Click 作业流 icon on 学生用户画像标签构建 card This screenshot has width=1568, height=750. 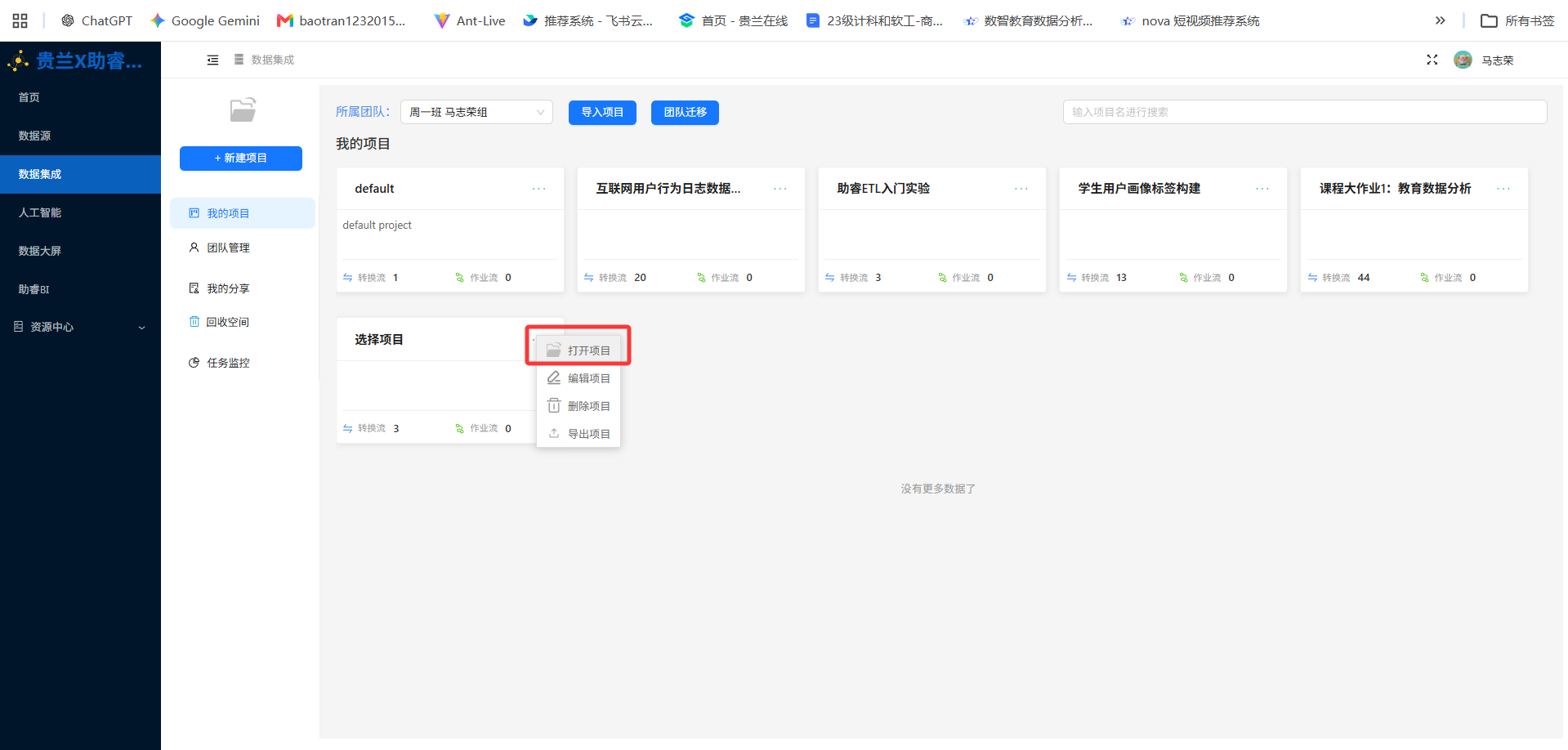click(1184, 278)
